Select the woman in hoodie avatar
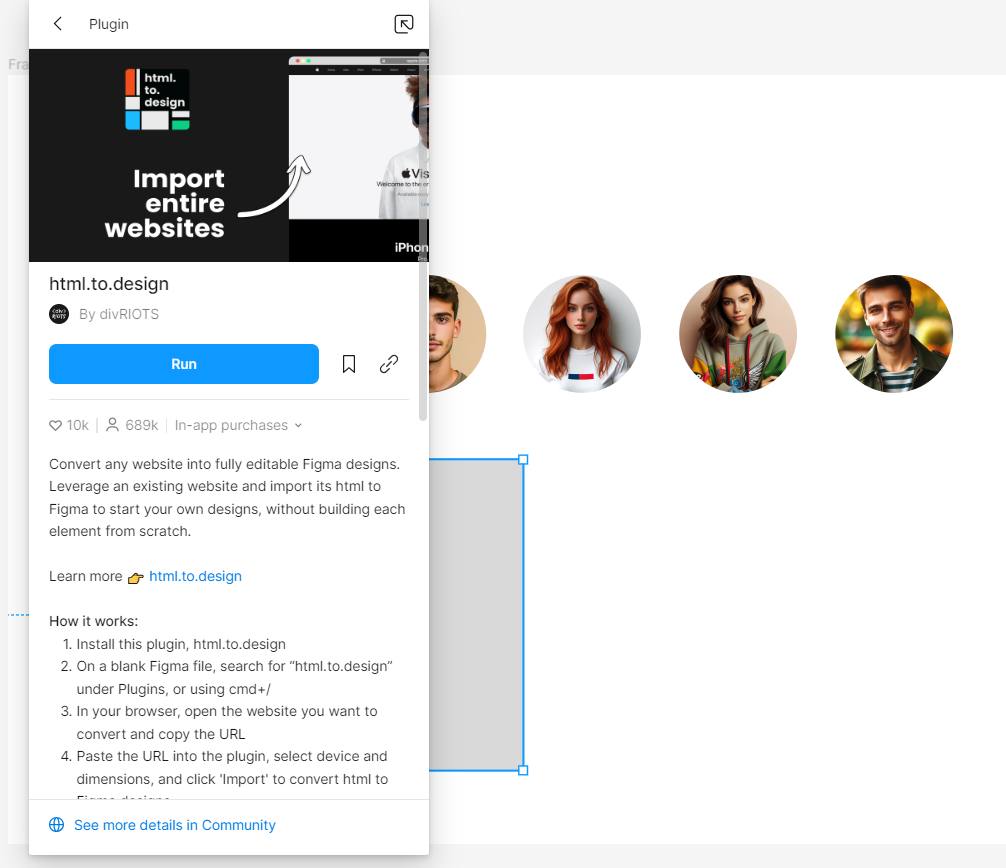 738,334
